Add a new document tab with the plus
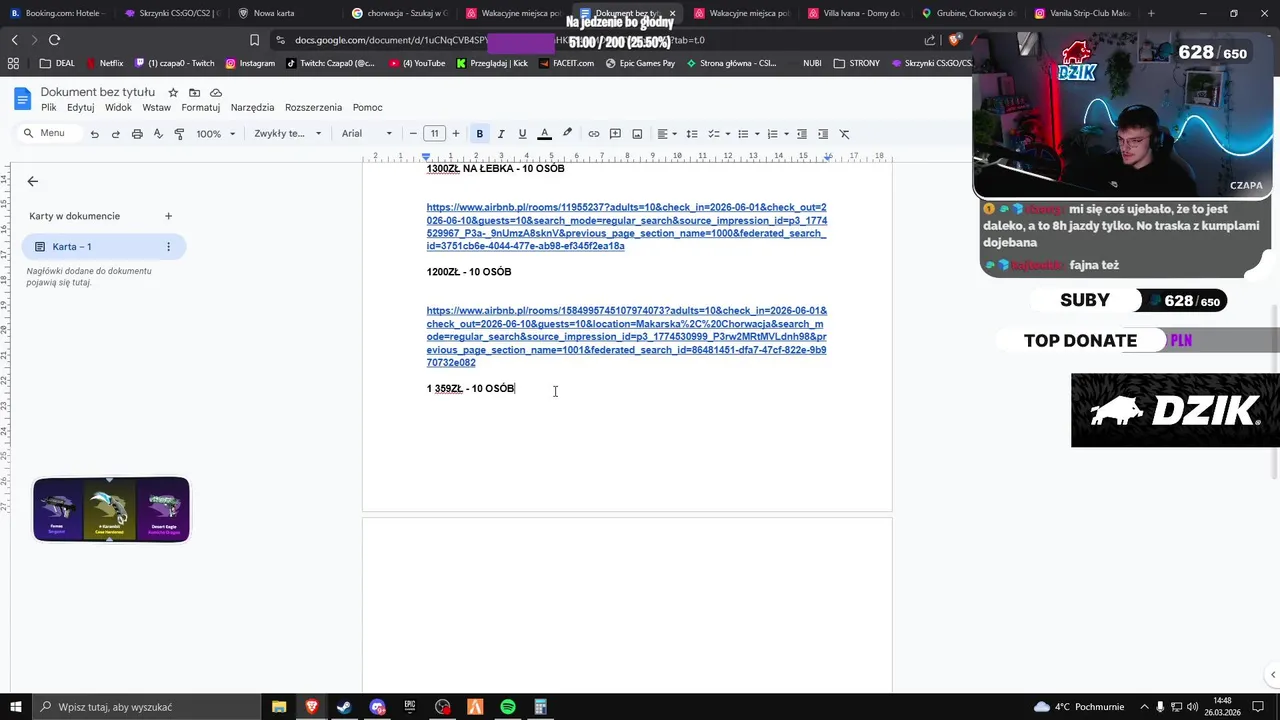Screen dimensions: 1280x720 (168, 216)
